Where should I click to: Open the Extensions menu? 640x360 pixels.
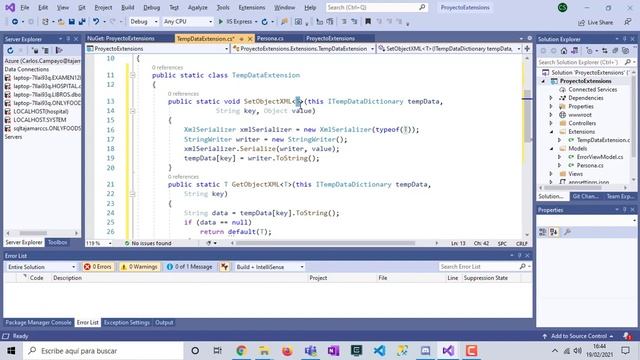click(x=251, y=7)
